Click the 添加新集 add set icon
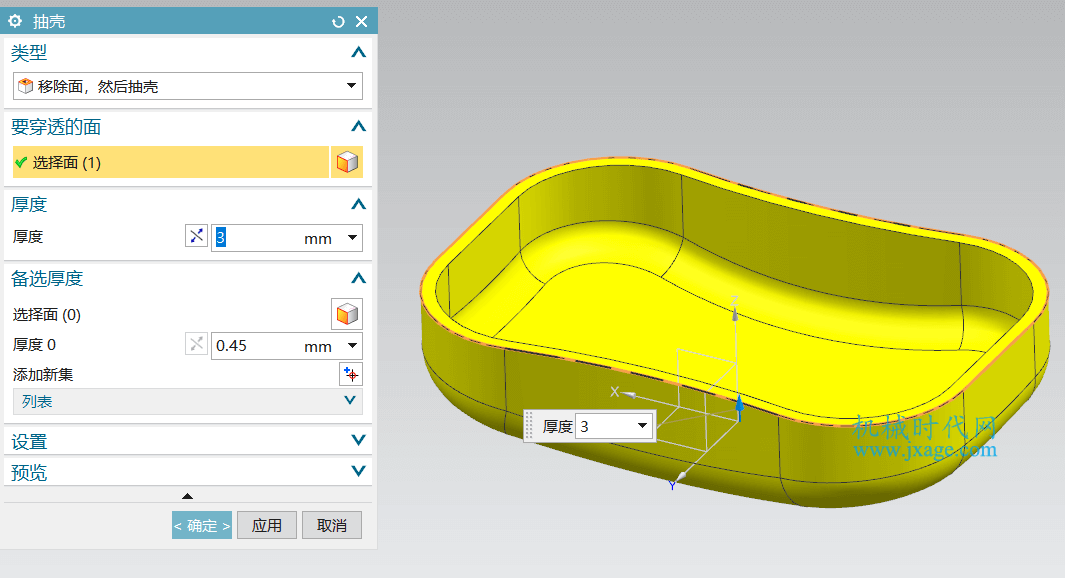Viewport: 1065px width, 578px height. tap(350, 374)
